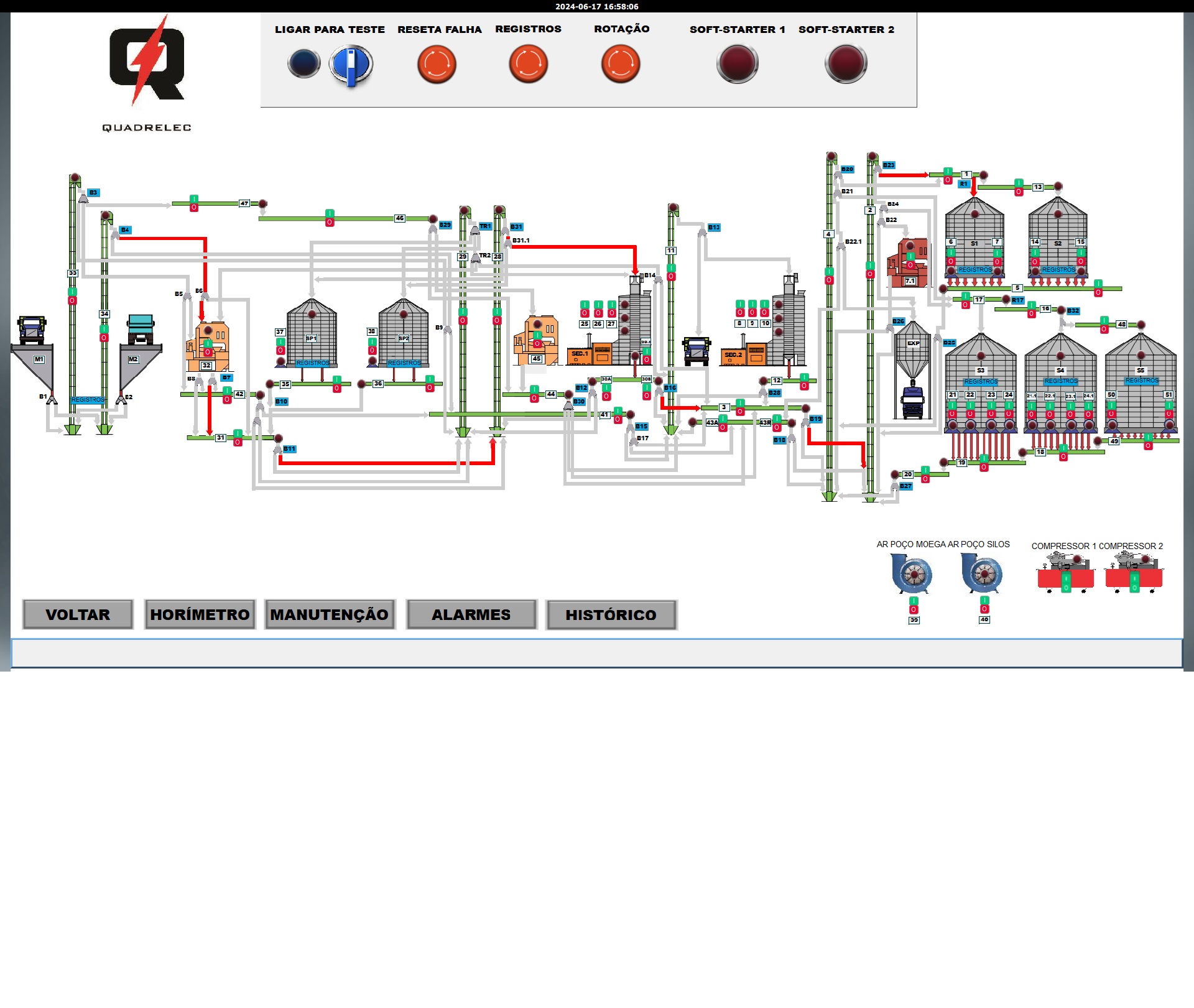This screenshot has width=1194, height=1008.
Task: Click the truck above hopper M1
Action: coord(32,330)
